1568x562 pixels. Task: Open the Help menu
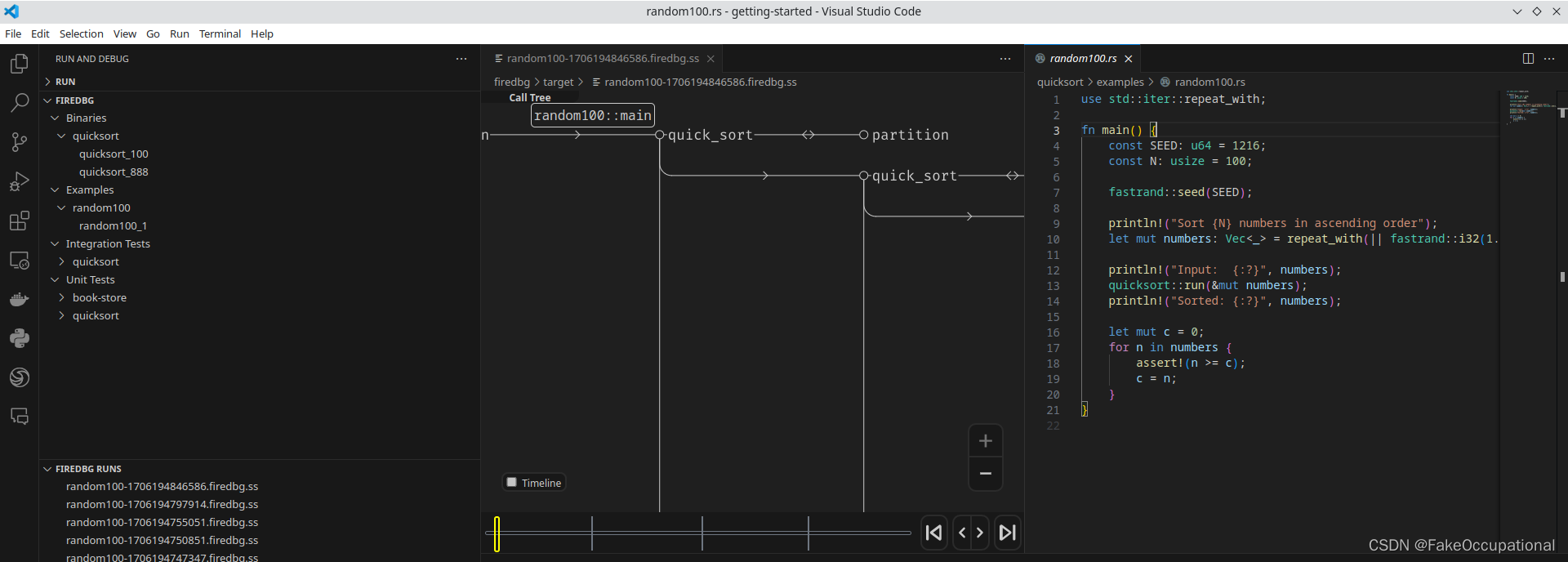pyautogui.click(x=262, y=33)
